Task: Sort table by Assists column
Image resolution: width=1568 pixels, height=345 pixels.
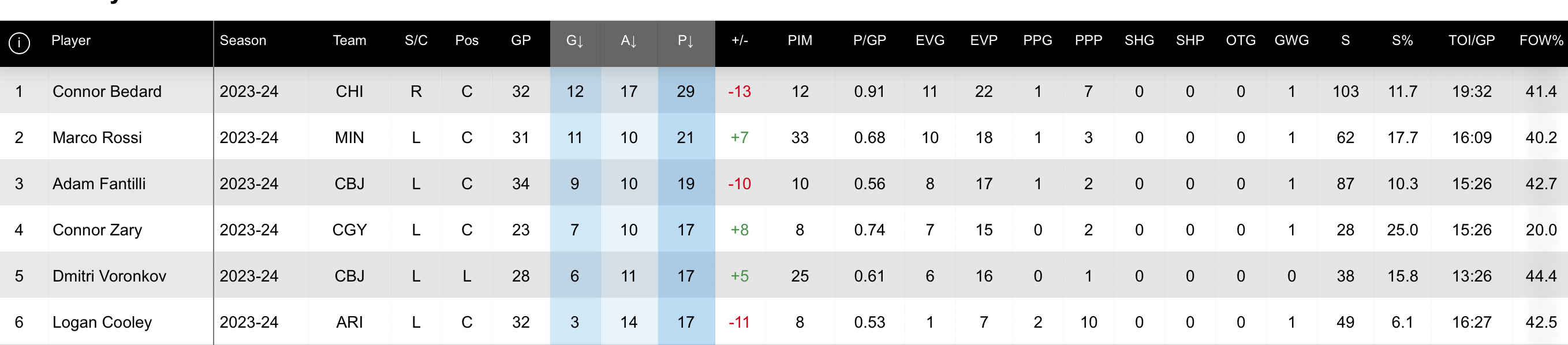Action: coord(628,41)
